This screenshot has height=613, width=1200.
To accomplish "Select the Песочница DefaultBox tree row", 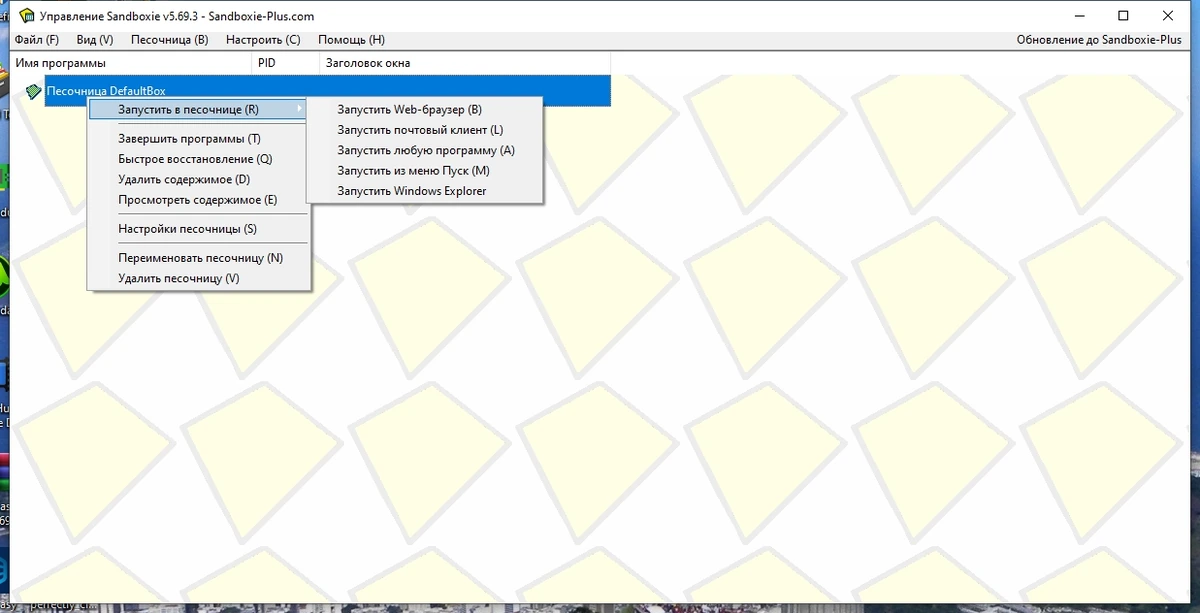I will tap(327, 91).
